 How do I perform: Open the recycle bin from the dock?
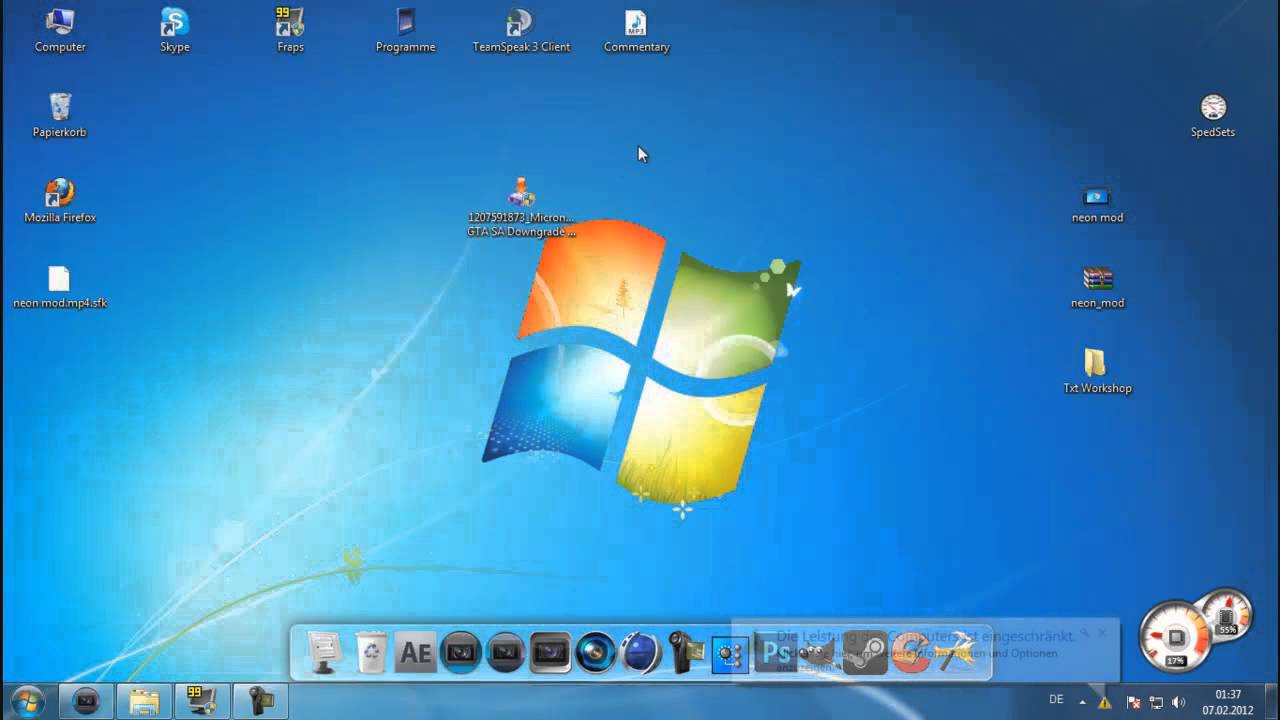click(x=371, y=653)
